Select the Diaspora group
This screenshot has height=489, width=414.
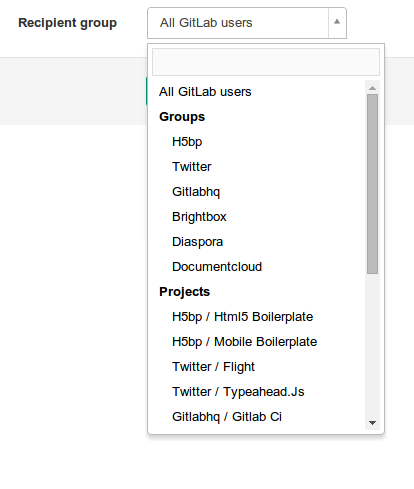256,242
